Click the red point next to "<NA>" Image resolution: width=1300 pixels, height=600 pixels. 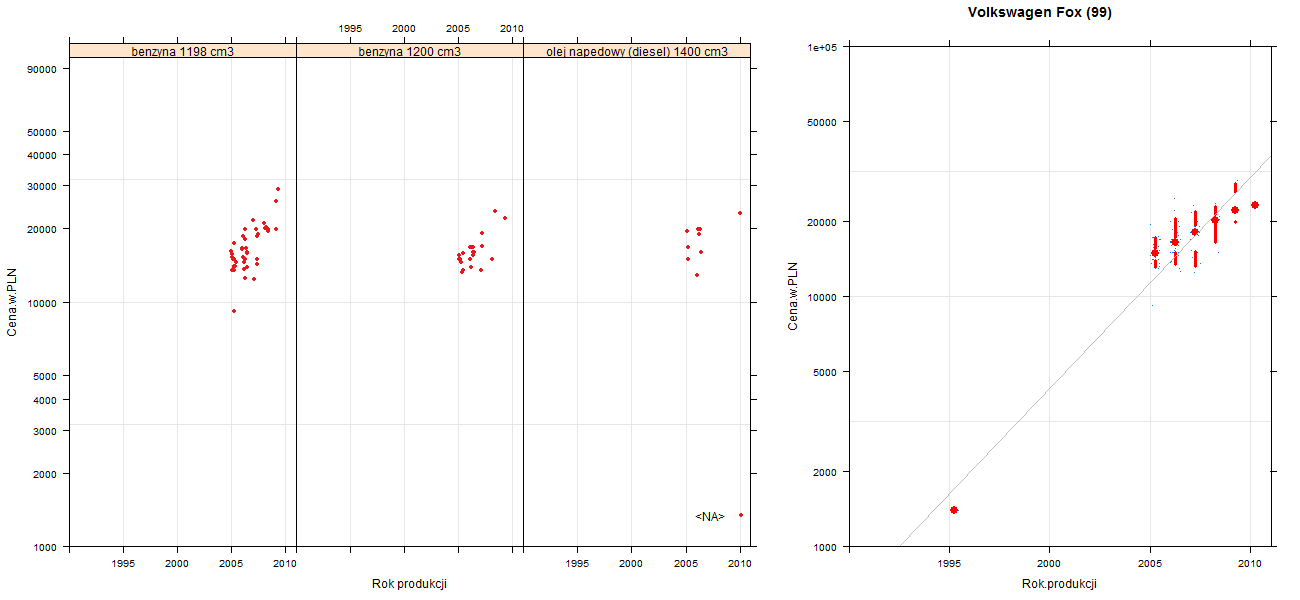(x=741, y=515)
